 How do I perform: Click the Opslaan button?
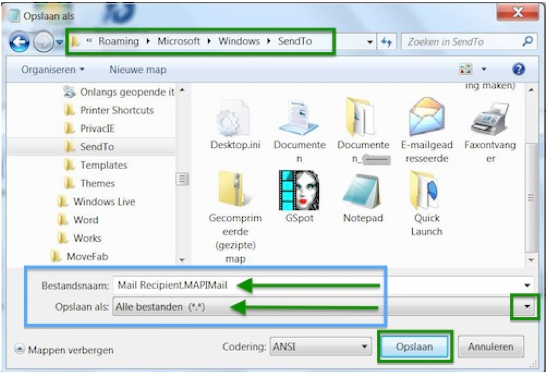(x=414, y=347)
